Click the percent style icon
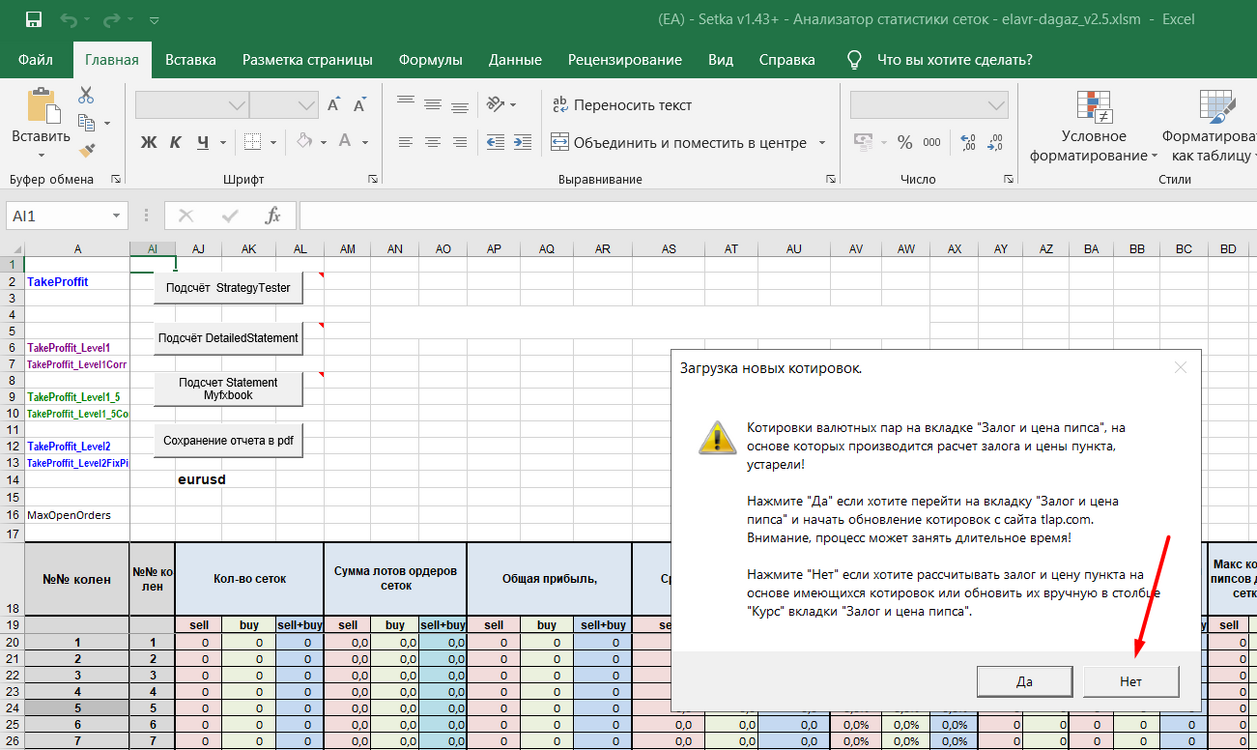The height and width of the screenshot is (750, 1257). pos(905,143)
